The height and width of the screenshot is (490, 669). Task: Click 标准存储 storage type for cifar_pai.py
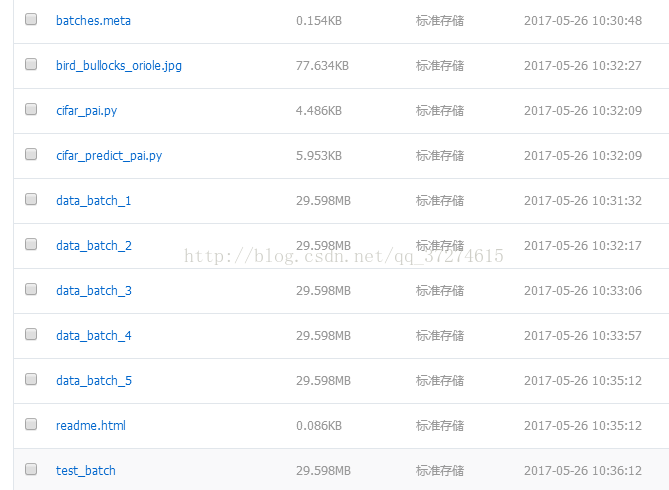(x=440, y=111)
